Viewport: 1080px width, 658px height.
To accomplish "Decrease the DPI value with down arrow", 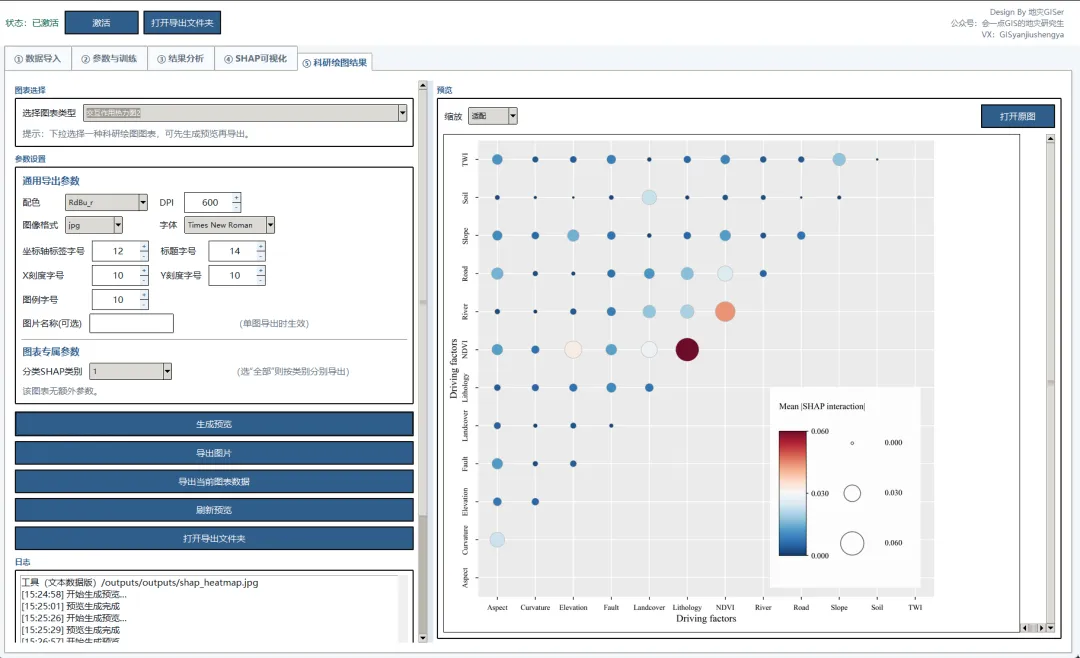I will 236,207.
